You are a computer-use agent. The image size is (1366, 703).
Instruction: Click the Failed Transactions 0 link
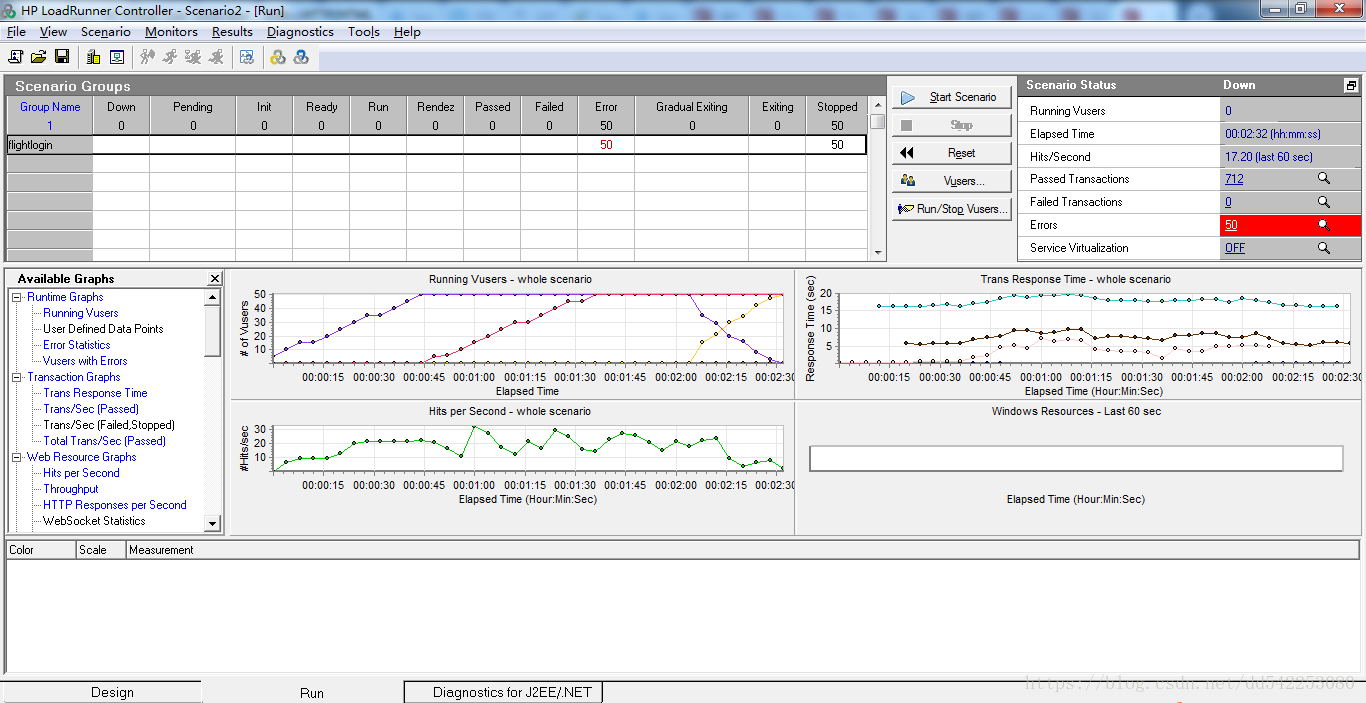coord(1228,202)
